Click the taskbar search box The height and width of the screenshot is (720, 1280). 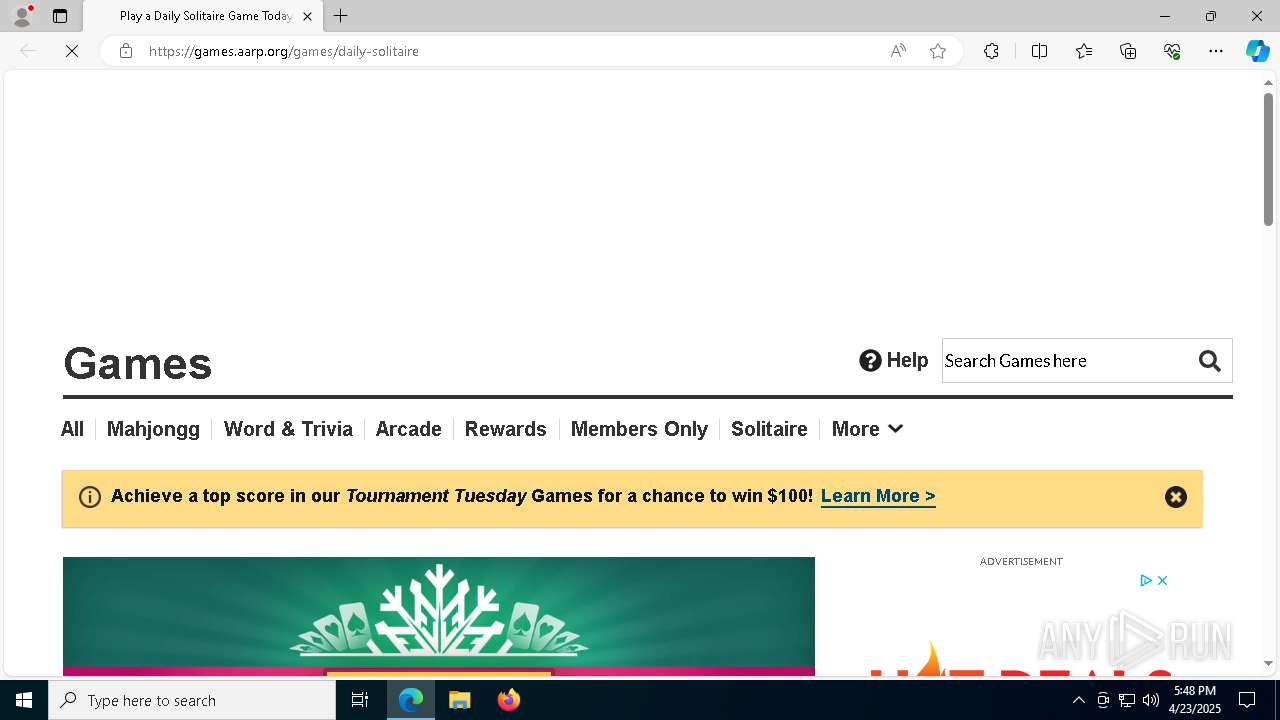(x=192, y=700)
